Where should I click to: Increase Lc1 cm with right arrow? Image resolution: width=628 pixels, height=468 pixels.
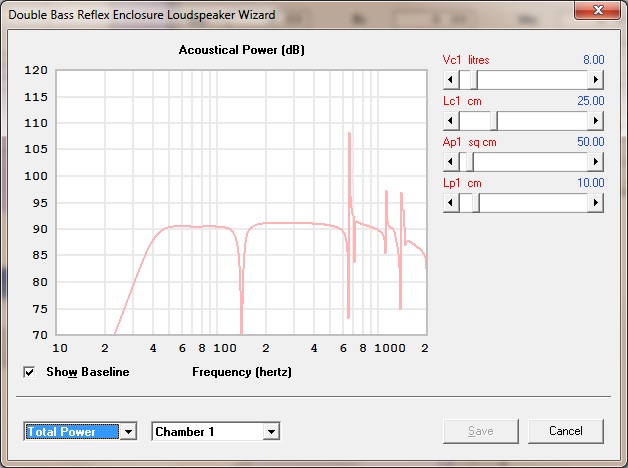(596, 121)
